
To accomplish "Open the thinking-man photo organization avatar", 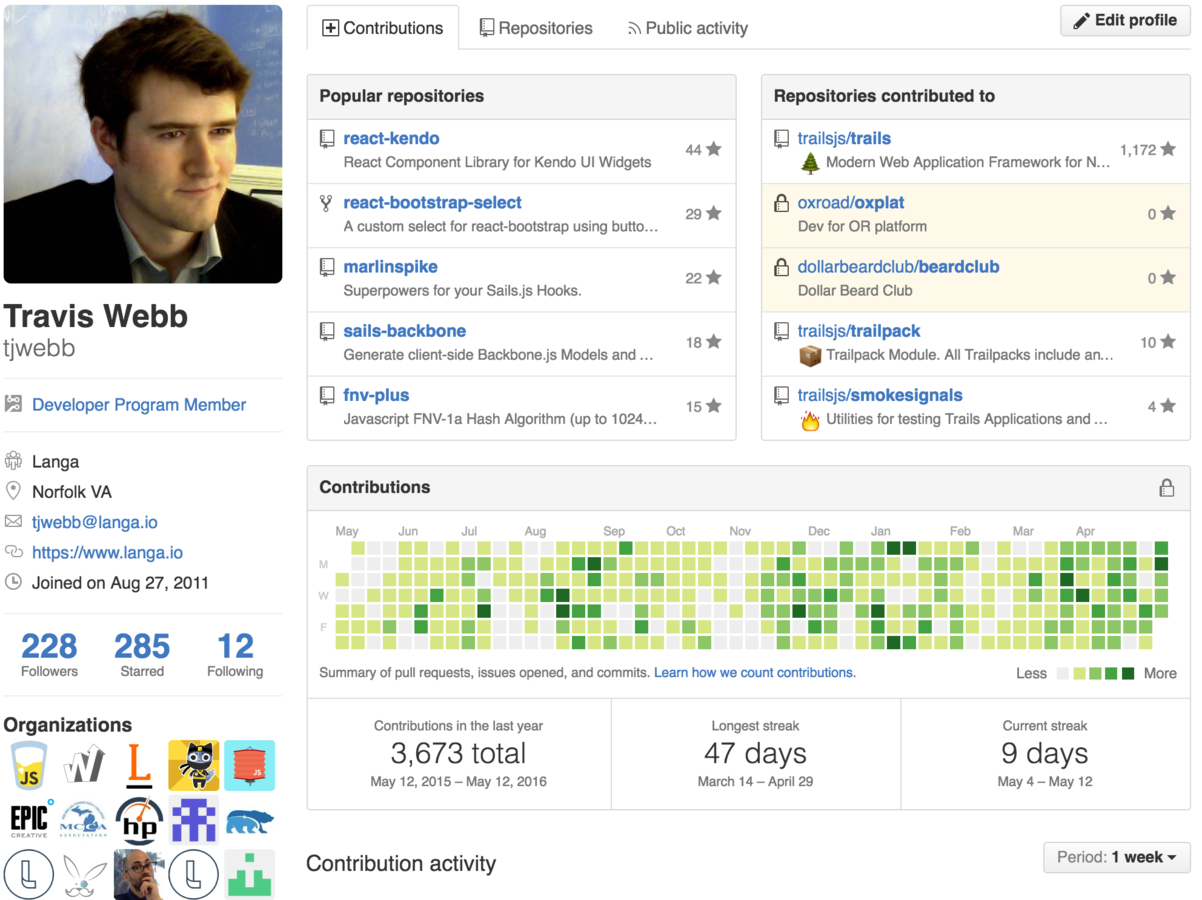I will coord(138,875).
